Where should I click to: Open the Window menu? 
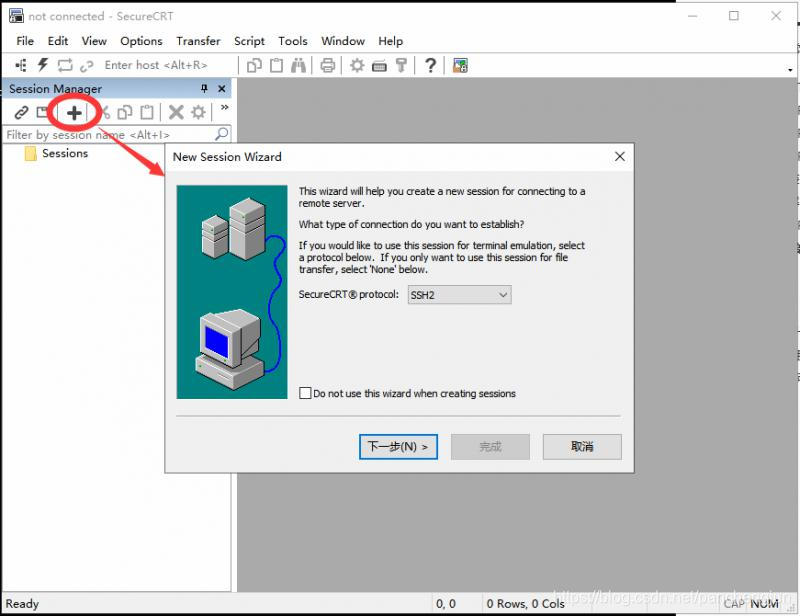pyautogui.click(x=343, y=41)
